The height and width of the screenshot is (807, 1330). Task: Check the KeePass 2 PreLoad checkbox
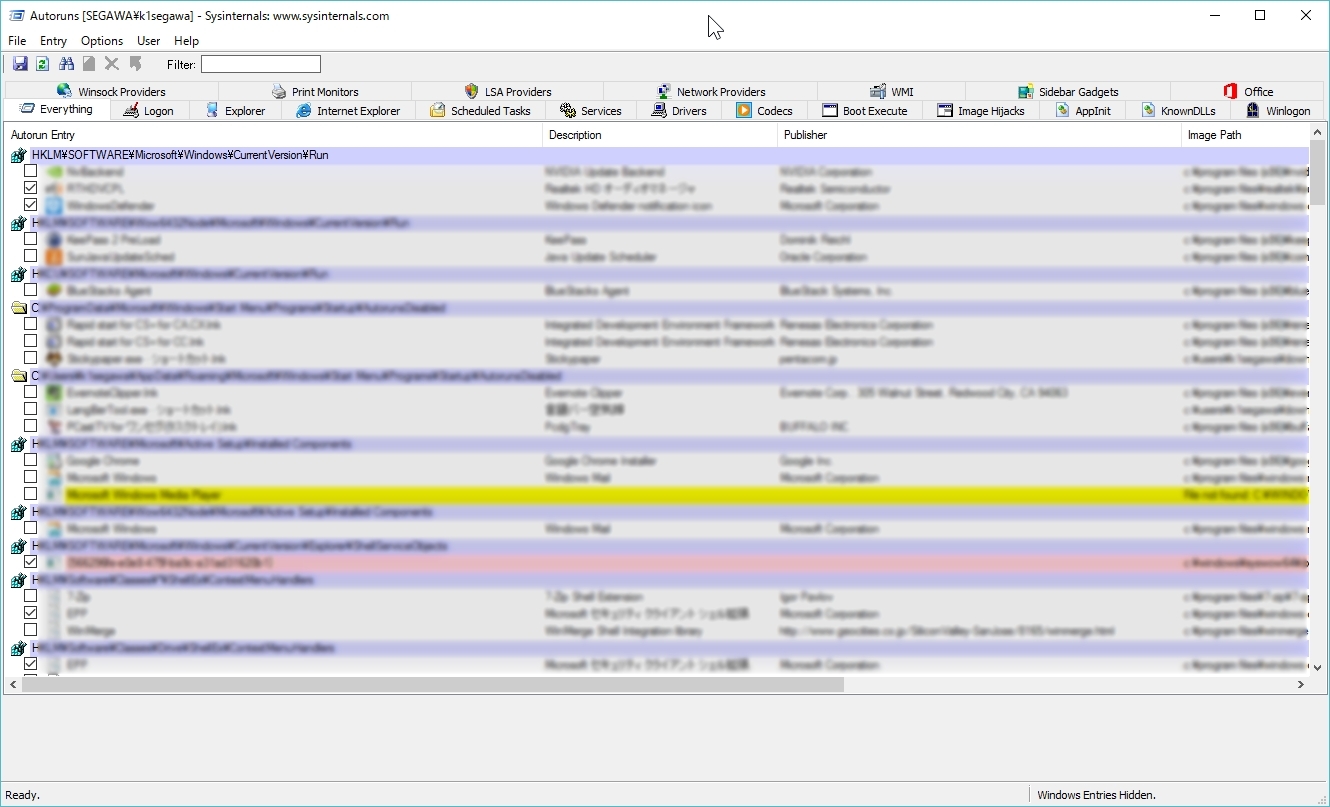coord(31,239)
